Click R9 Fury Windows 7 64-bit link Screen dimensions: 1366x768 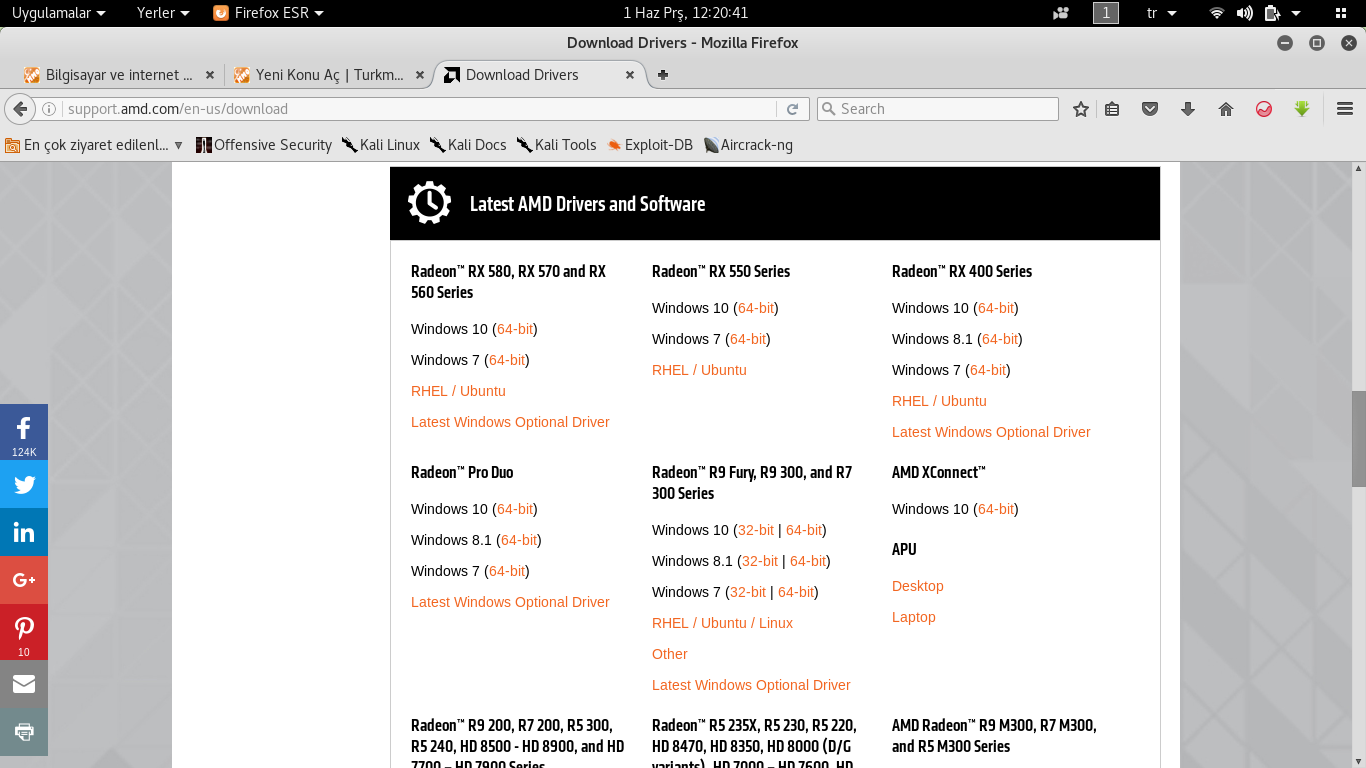coord(796,592)
